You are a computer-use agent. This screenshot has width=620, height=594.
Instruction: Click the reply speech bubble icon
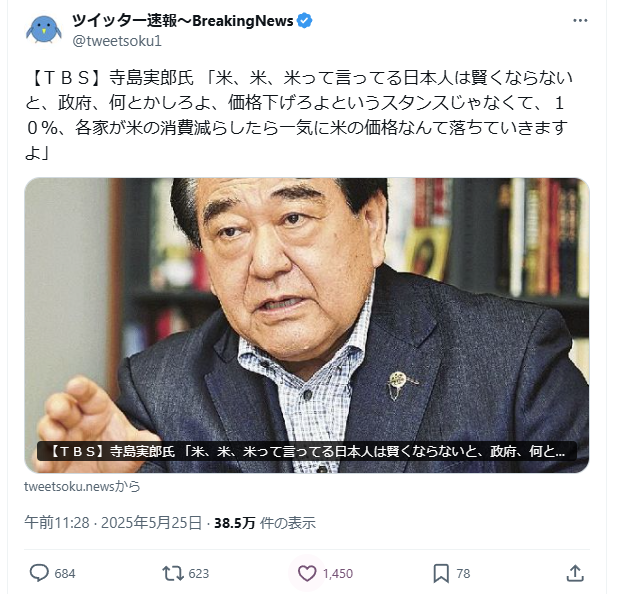click(x=39, y=573)
